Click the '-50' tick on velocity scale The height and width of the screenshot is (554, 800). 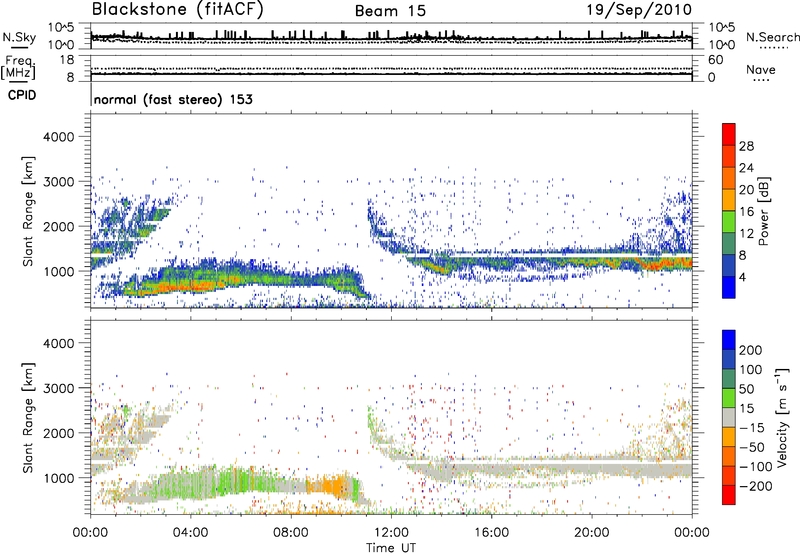[751, 447]
